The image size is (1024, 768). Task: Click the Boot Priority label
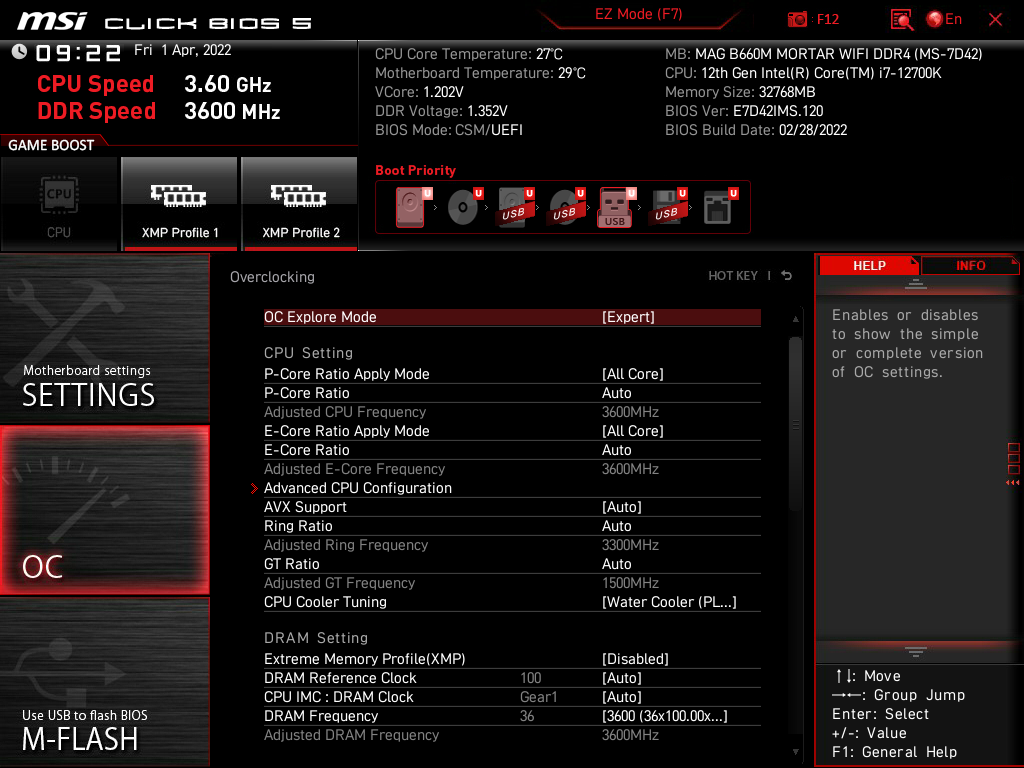tap(415, 170)
